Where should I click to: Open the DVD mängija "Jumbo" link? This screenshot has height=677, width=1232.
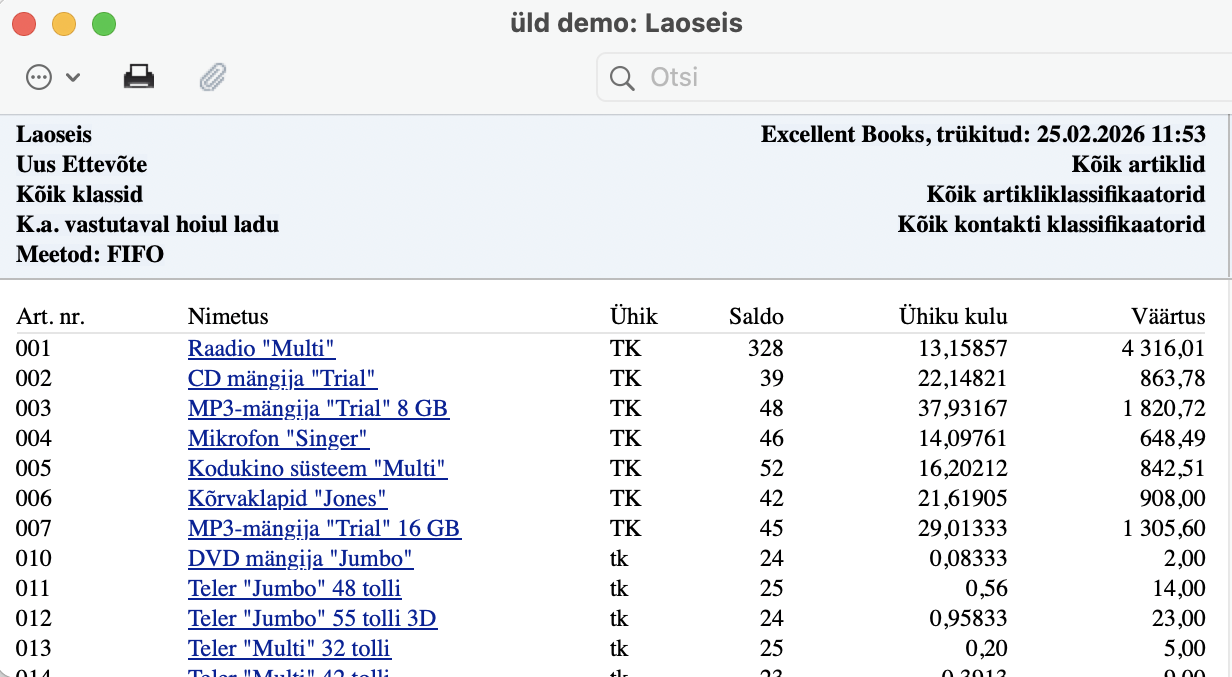click(x=300, y=558)
